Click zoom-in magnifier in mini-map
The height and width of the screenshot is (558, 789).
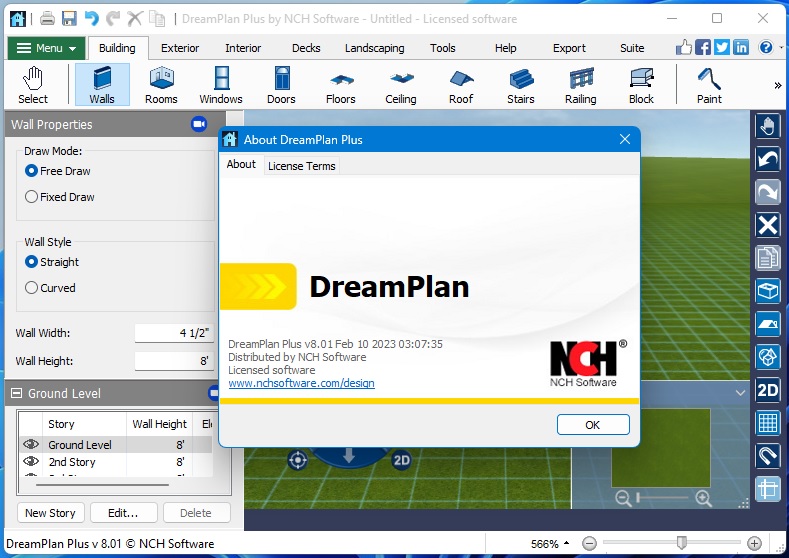703,499
